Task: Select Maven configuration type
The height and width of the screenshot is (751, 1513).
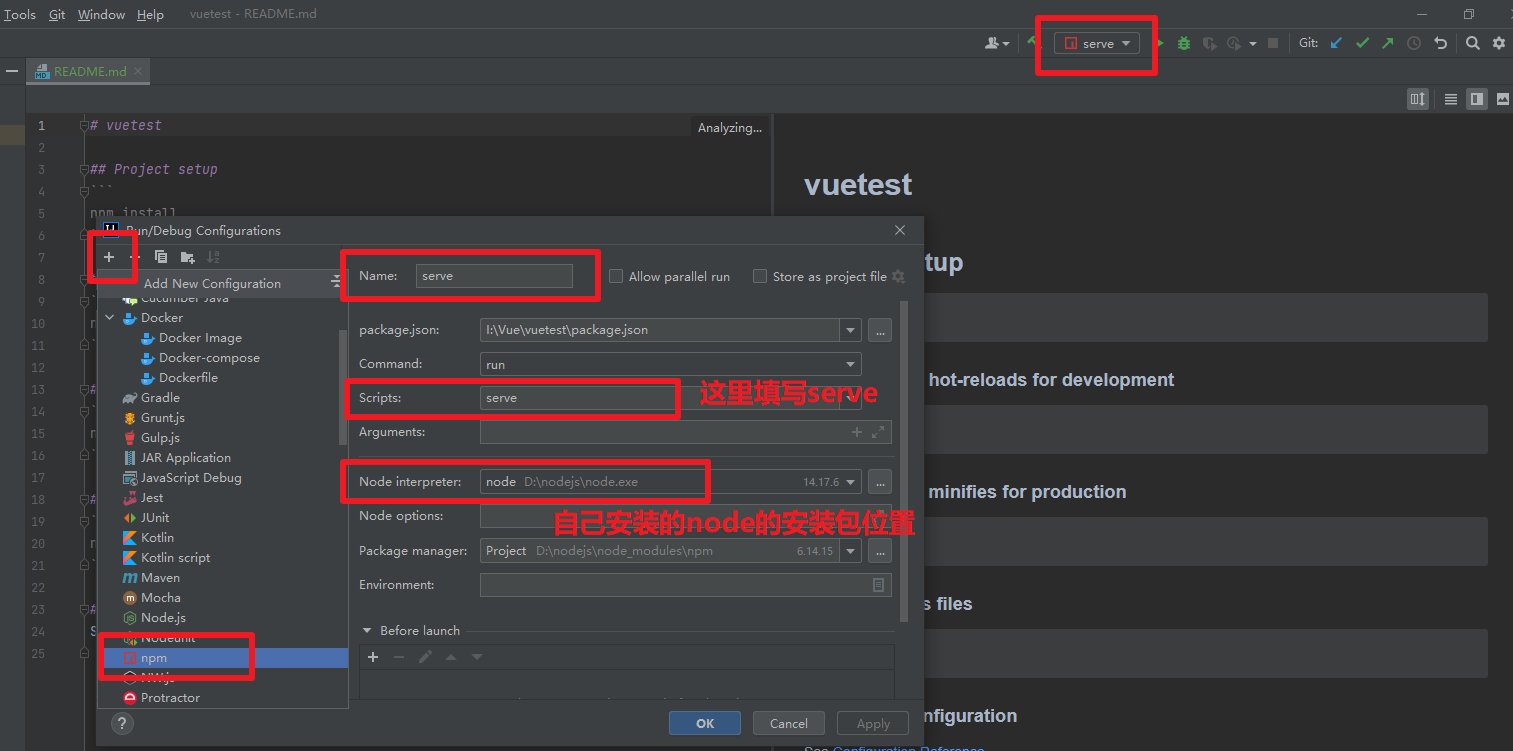Action: (160, 578)
